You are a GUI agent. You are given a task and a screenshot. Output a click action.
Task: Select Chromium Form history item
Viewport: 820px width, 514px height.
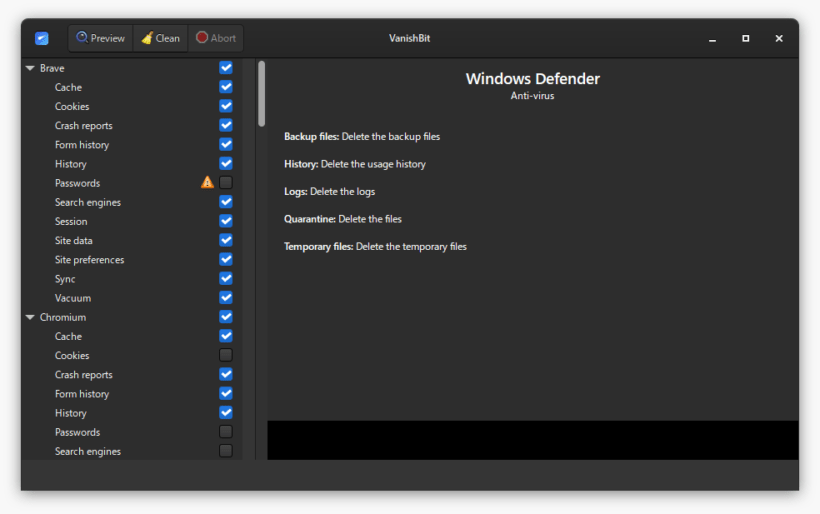pos(82,394)
